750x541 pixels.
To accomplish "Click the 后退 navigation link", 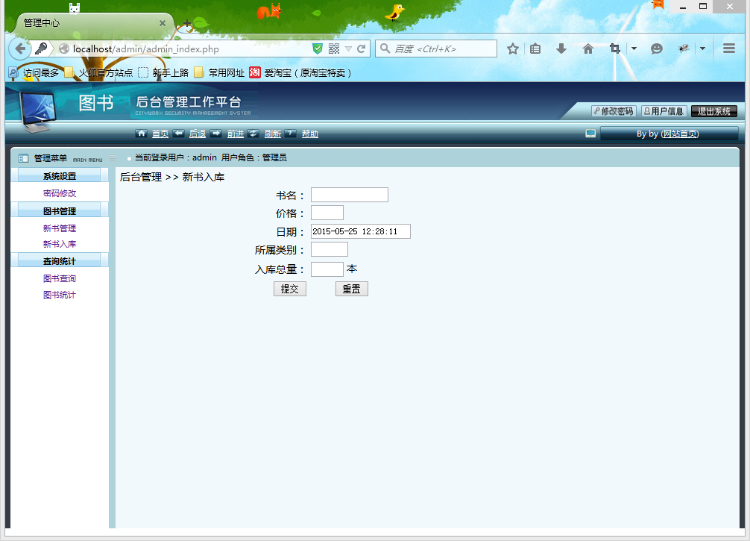I will click(x=198, y=134).
